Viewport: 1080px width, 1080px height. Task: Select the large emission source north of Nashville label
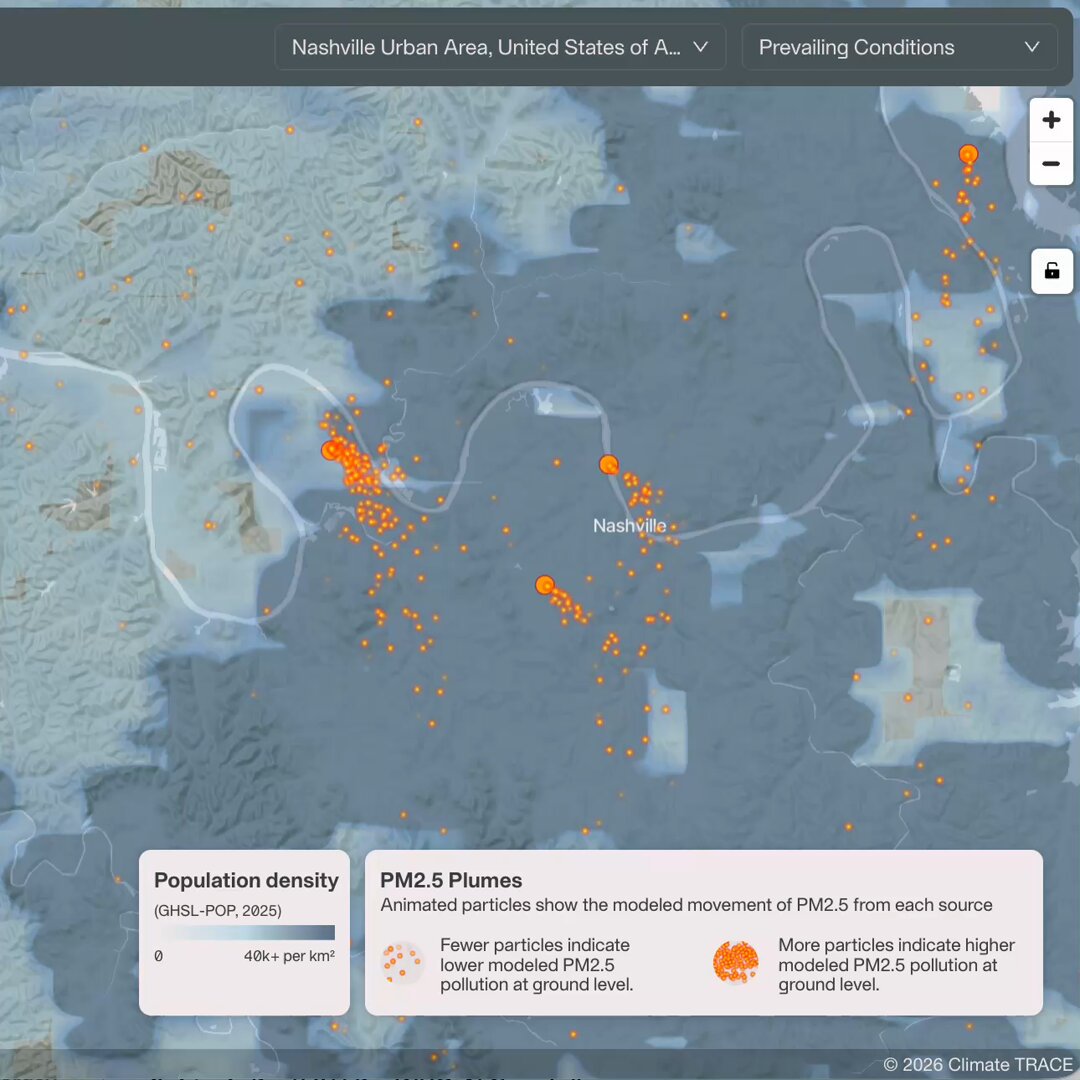(x=609, y=465)
